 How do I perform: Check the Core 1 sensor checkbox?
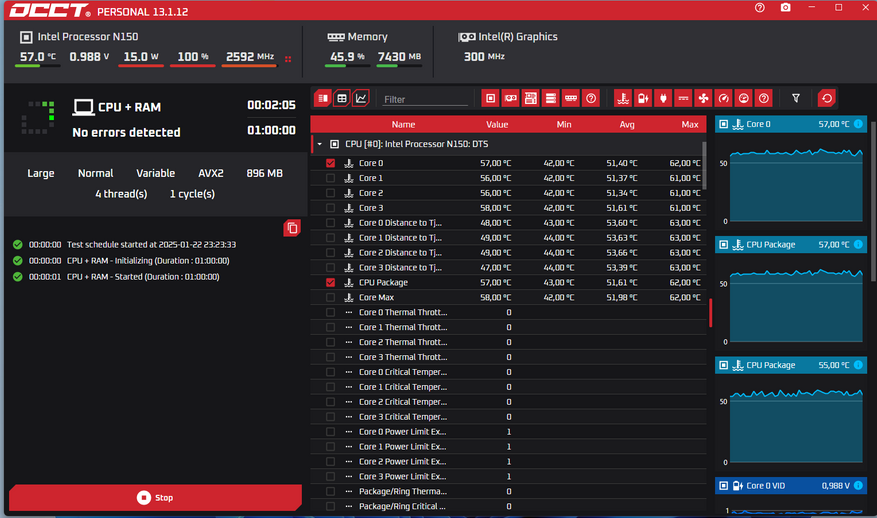pos(331,178)
